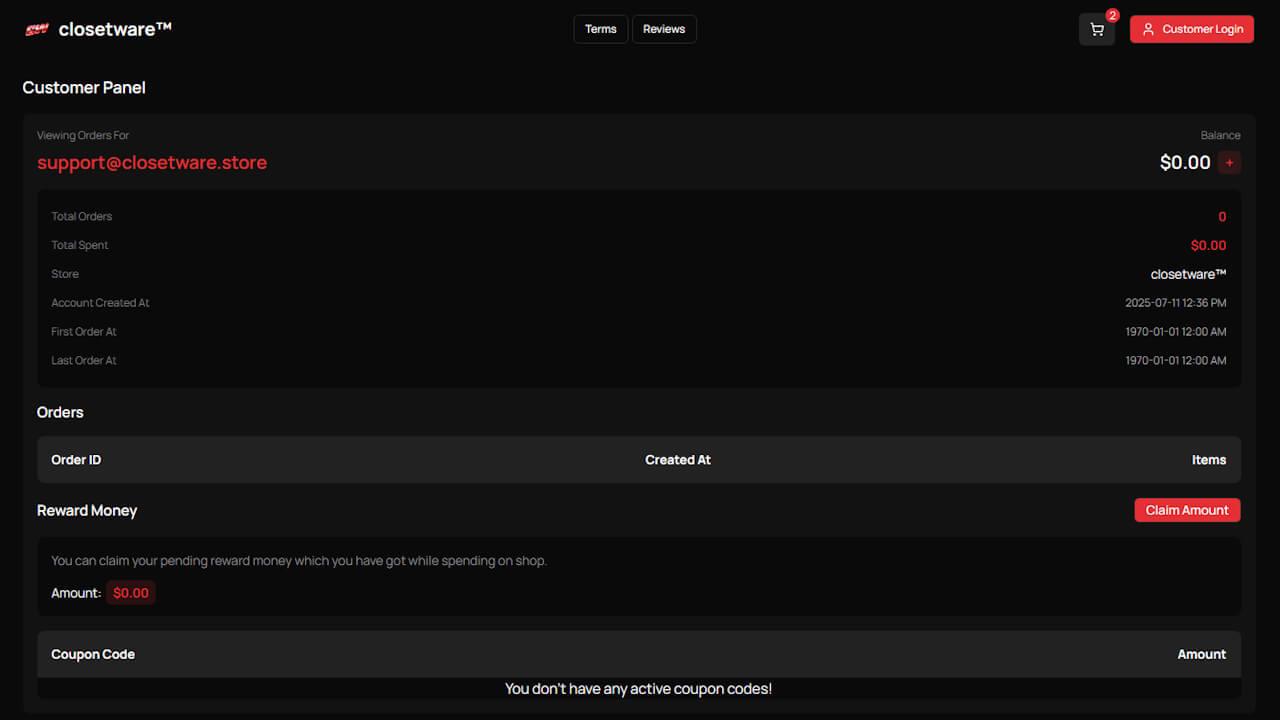Viewport: 1280px width, 720px height.
Task: Click the Amount column header
Action: [x=1201, y=653]
